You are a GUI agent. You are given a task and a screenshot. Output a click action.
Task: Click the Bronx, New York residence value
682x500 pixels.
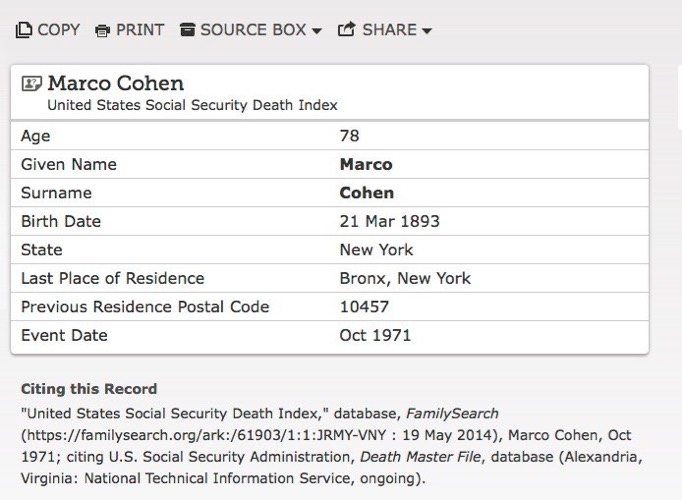coord(405,278)
